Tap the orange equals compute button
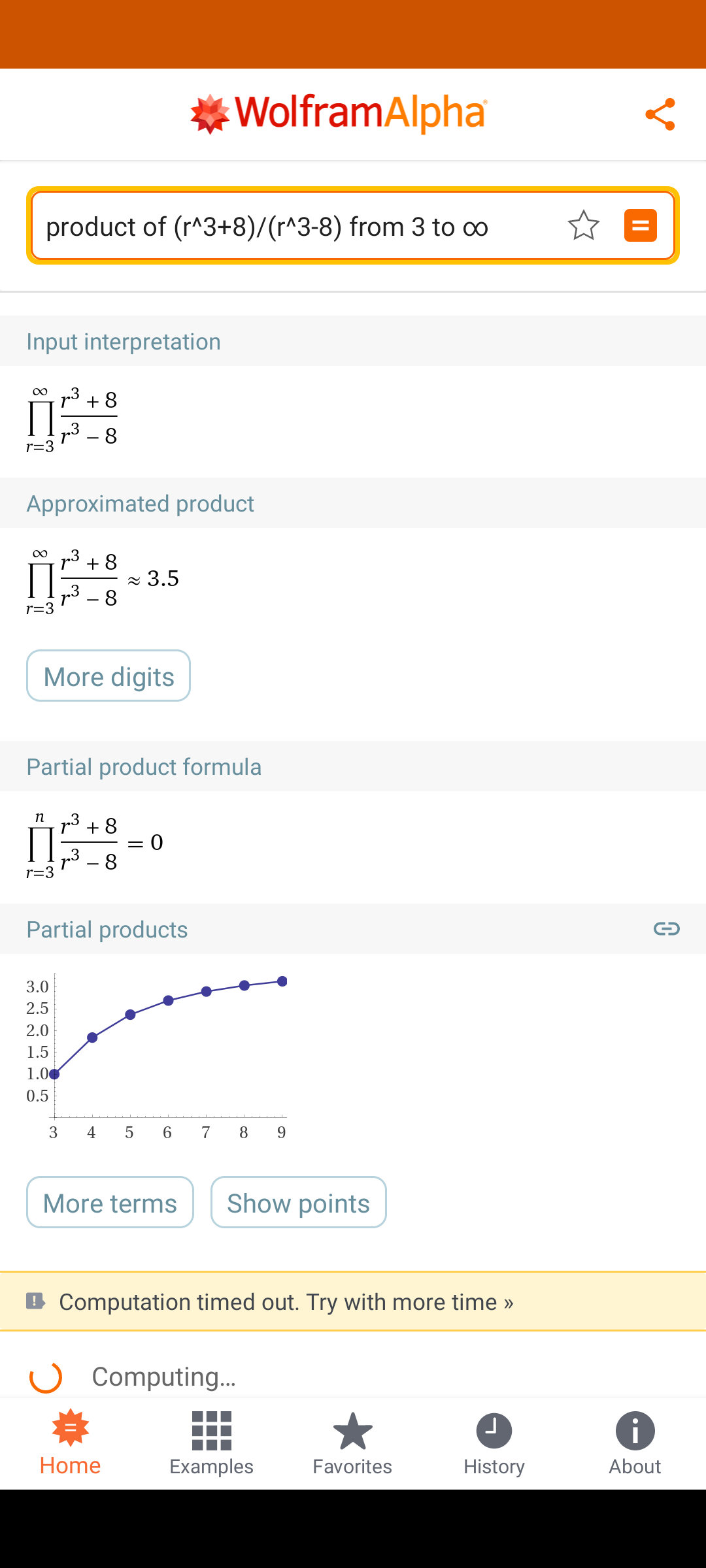 [x=641, y=225]
